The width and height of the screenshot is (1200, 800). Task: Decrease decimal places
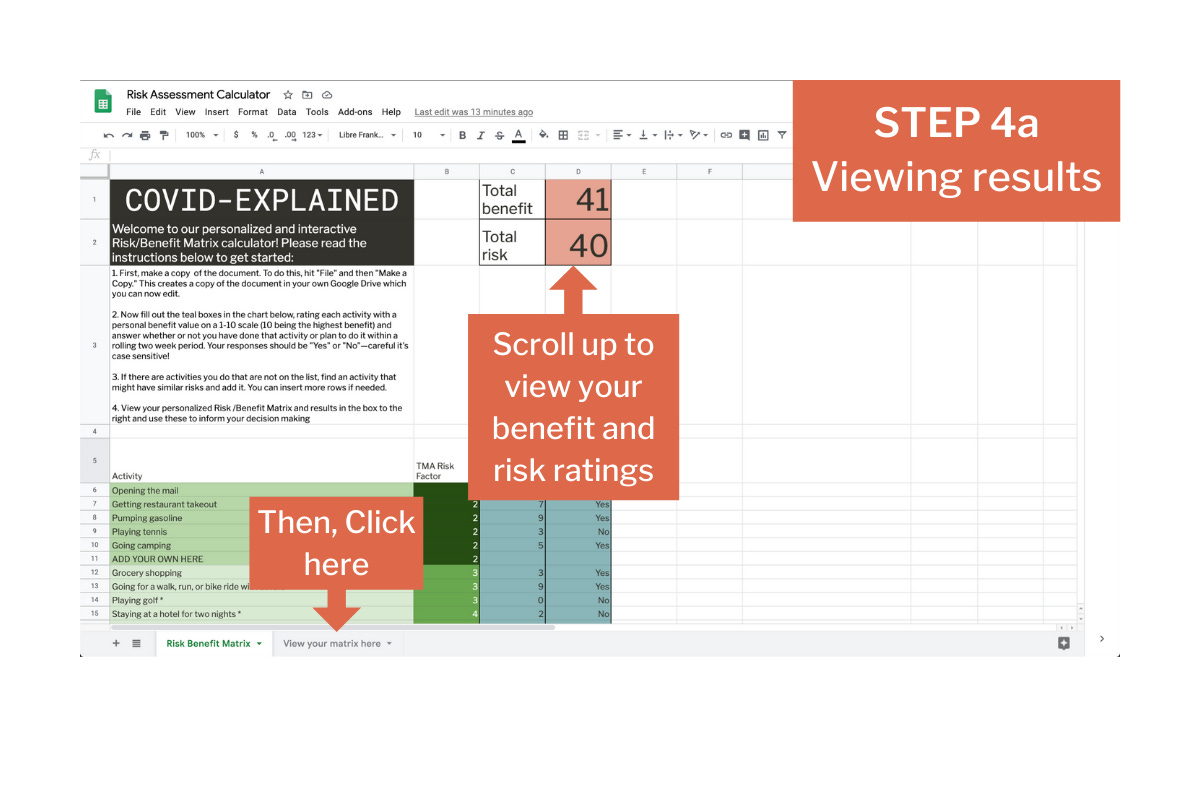tap(271, 135)
